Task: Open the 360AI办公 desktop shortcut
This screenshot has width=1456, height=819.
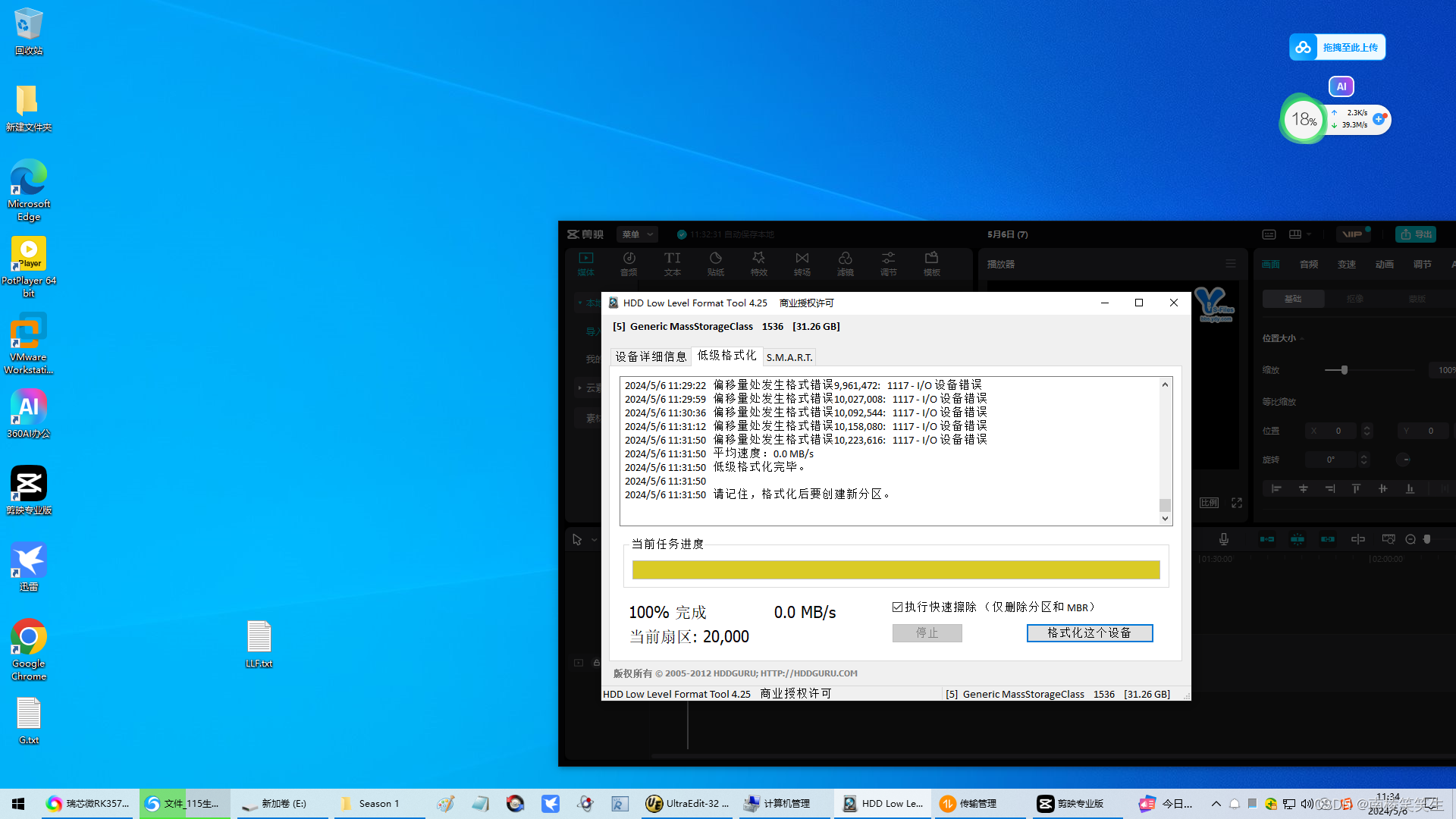Action: [29, 409]
